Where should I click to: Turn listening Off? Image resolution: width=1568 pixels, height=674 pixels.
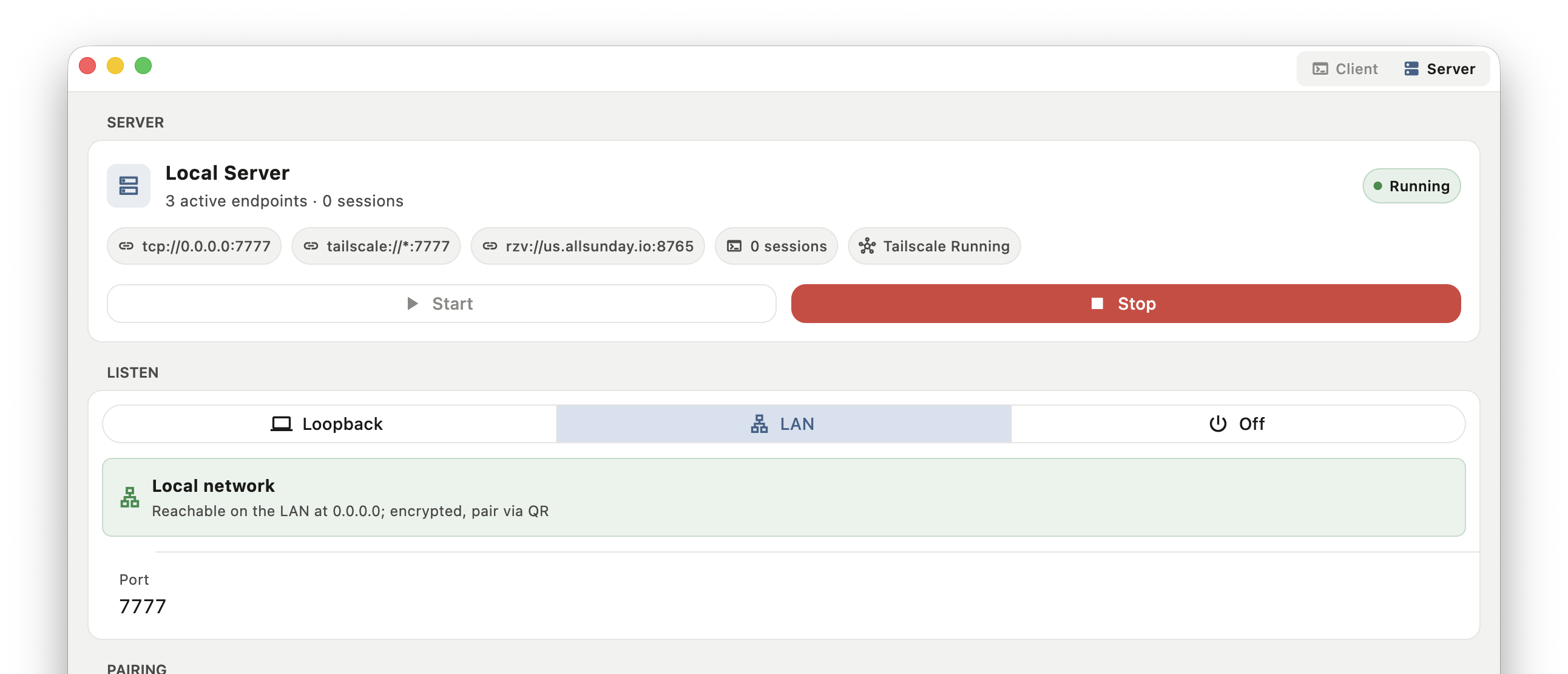click(x=1238, y=424)
